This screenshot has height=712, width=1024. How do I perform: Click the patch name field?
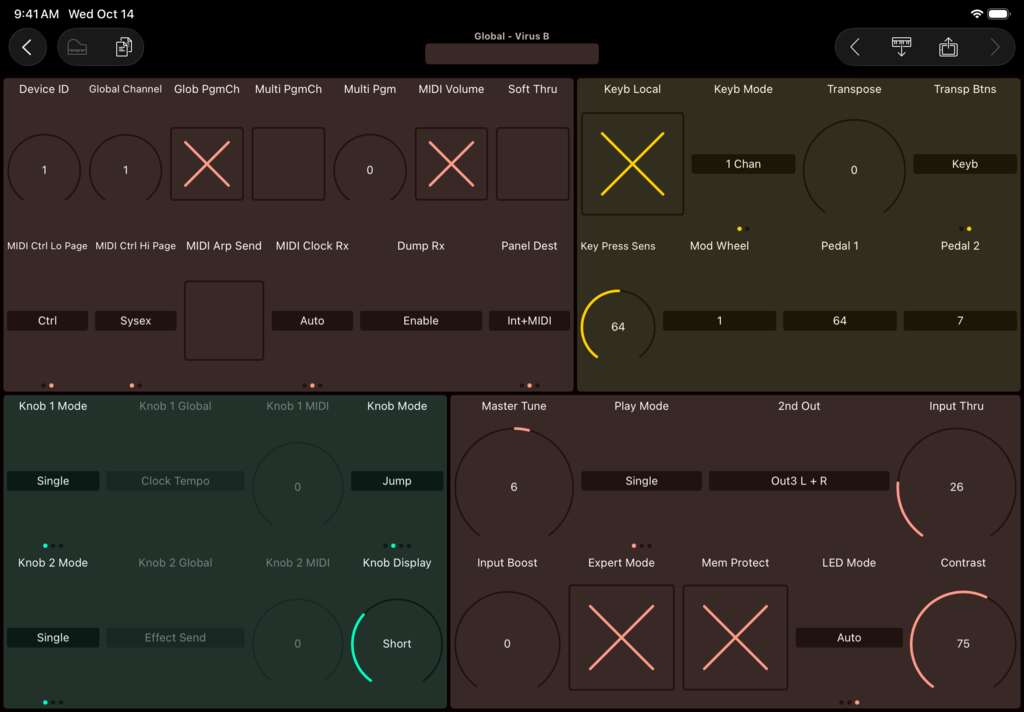point(511,54)
